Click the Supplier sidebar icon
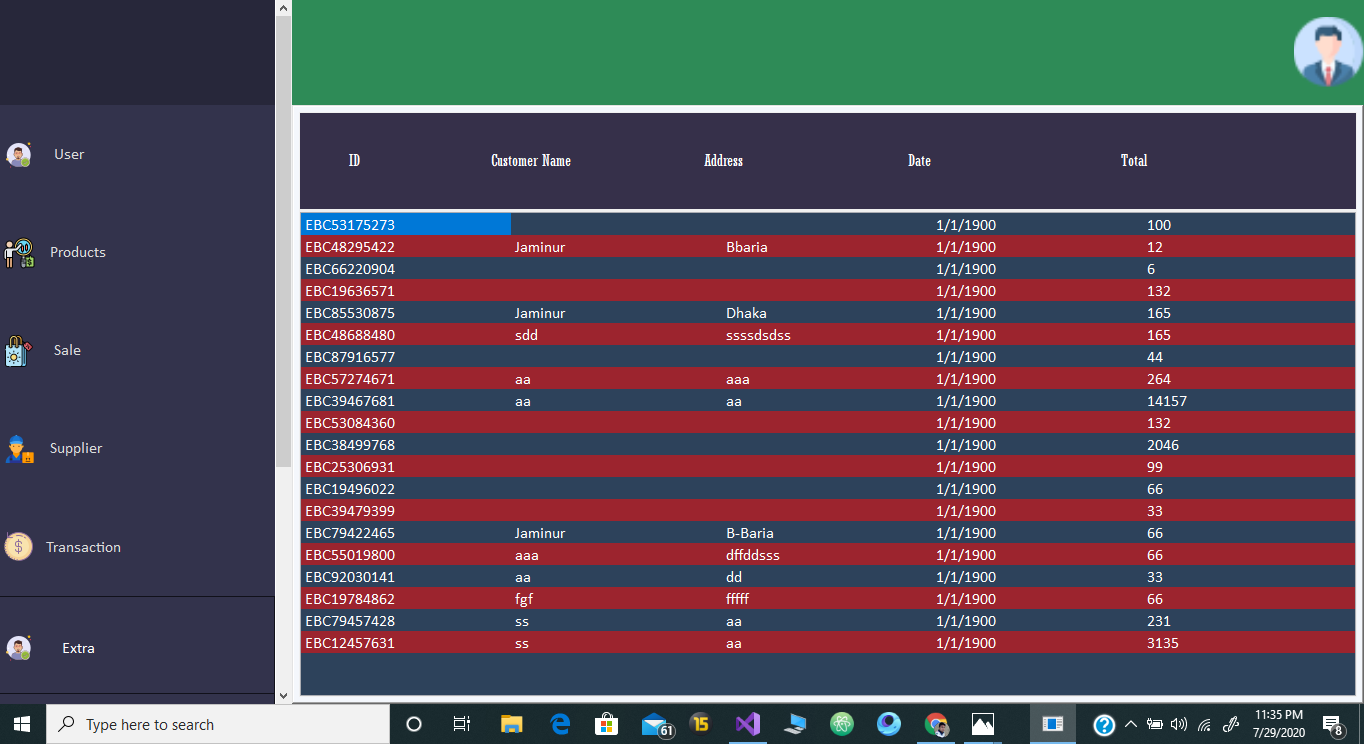 (19, 448)
